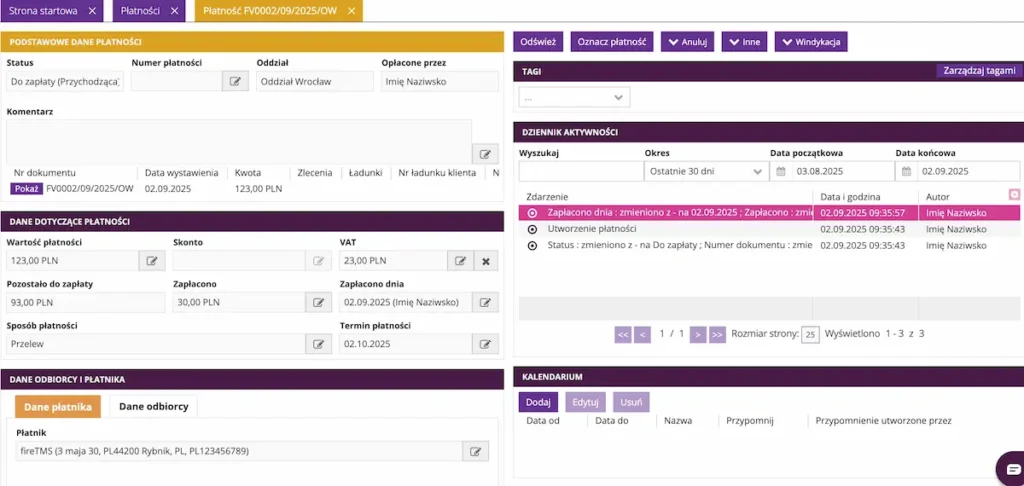
Task: Sort by the Autor column header
Action: click(x=938, y=196)
